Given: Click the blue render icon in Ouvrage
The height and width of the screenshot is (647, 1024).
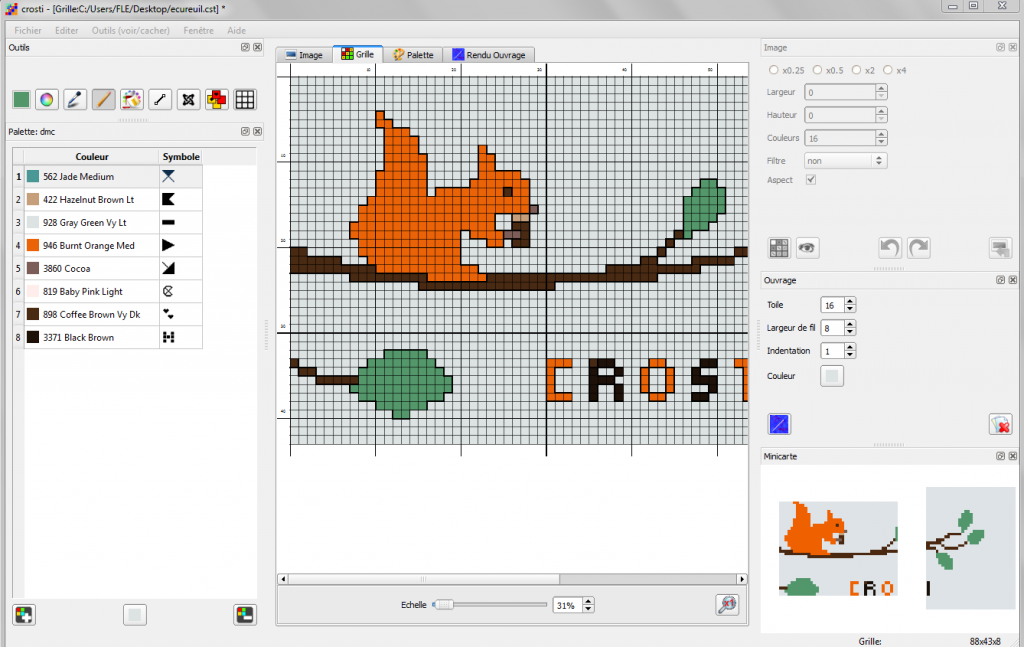Looking at the screenshot, I should (779, 424).
